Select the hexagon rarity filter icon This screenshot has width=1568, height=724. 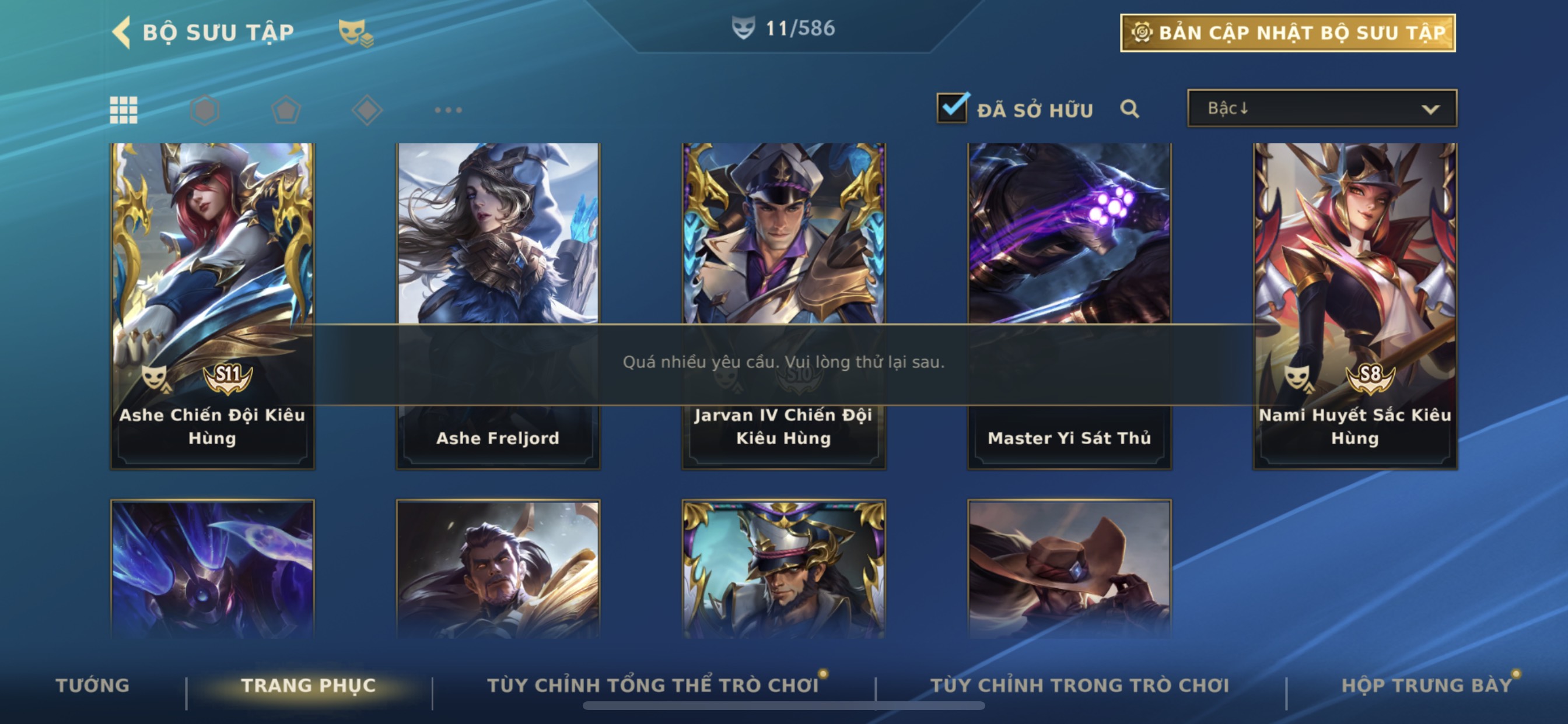205,110
